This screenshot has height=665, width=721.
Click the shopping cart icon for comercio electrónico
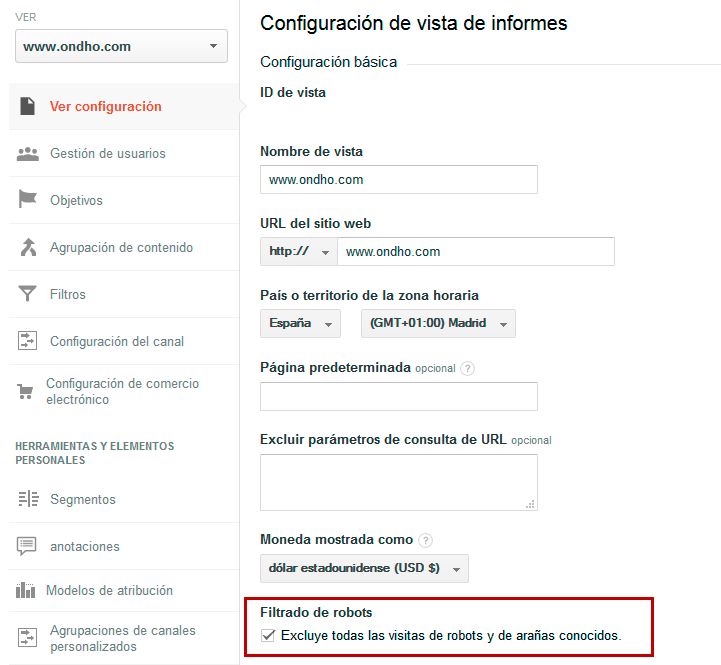25,391
